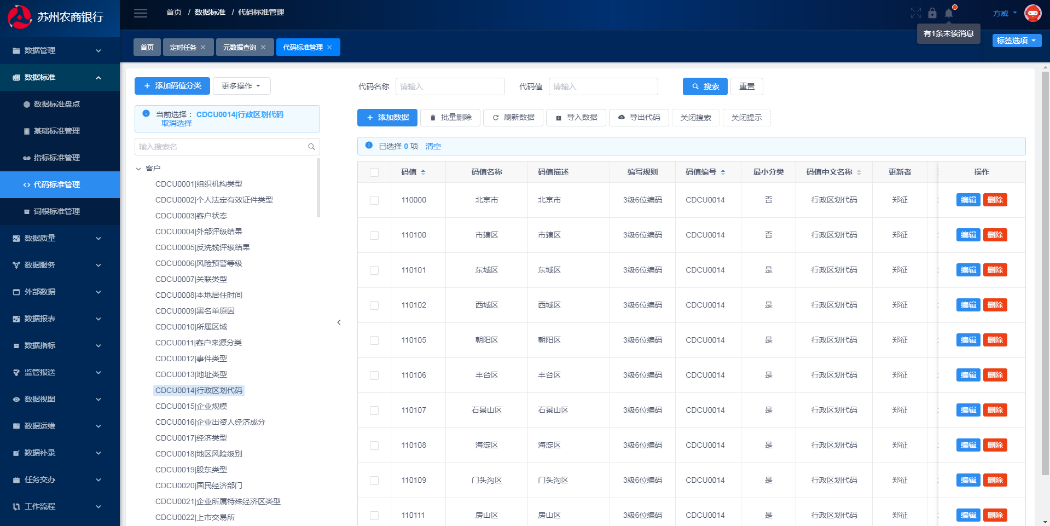Close the 元数据查询 tab with its X
Image resolution: width=1050 pixels, height=526 pixels.
(263, 47)
